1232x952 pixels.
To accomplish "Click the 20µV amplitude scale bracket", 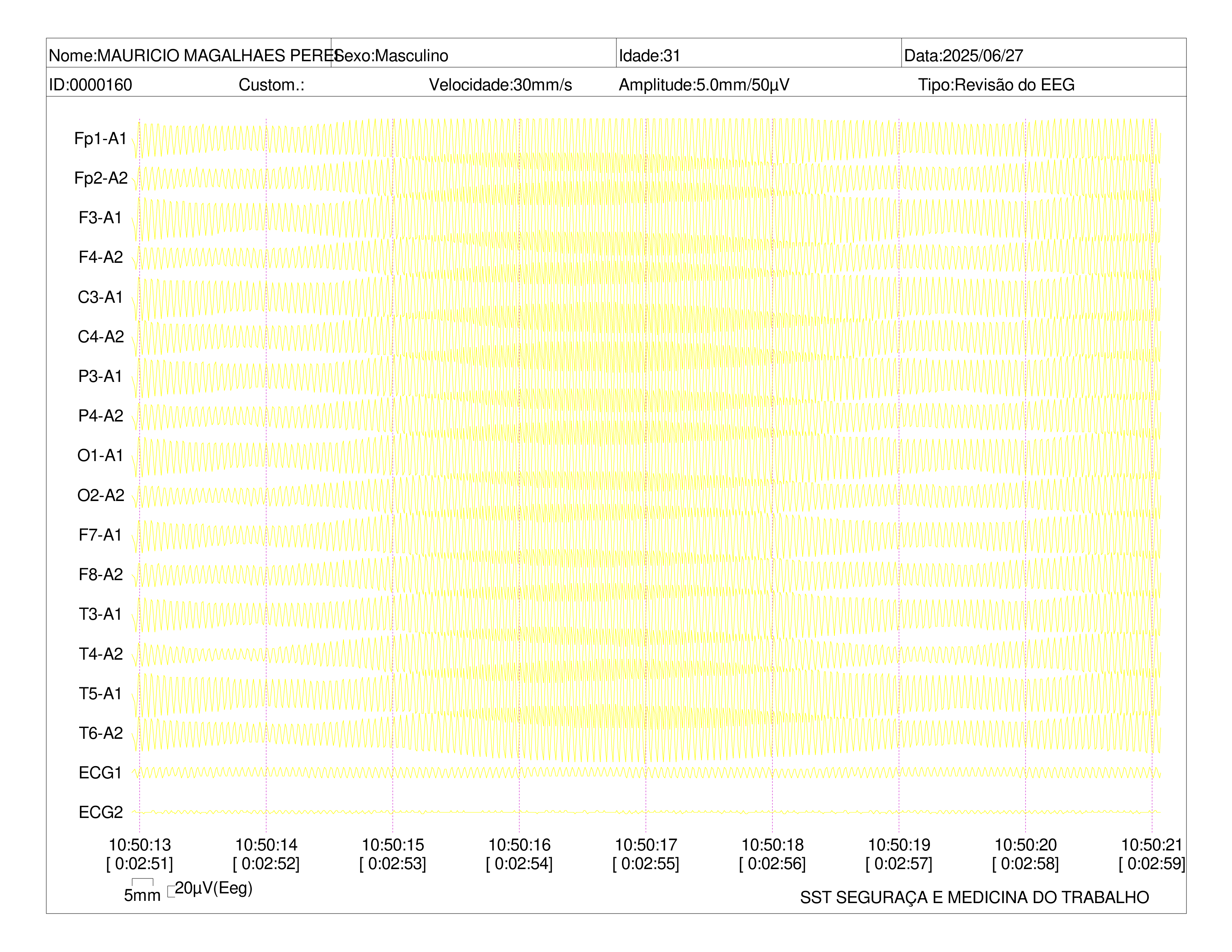I will coord(171,892).
